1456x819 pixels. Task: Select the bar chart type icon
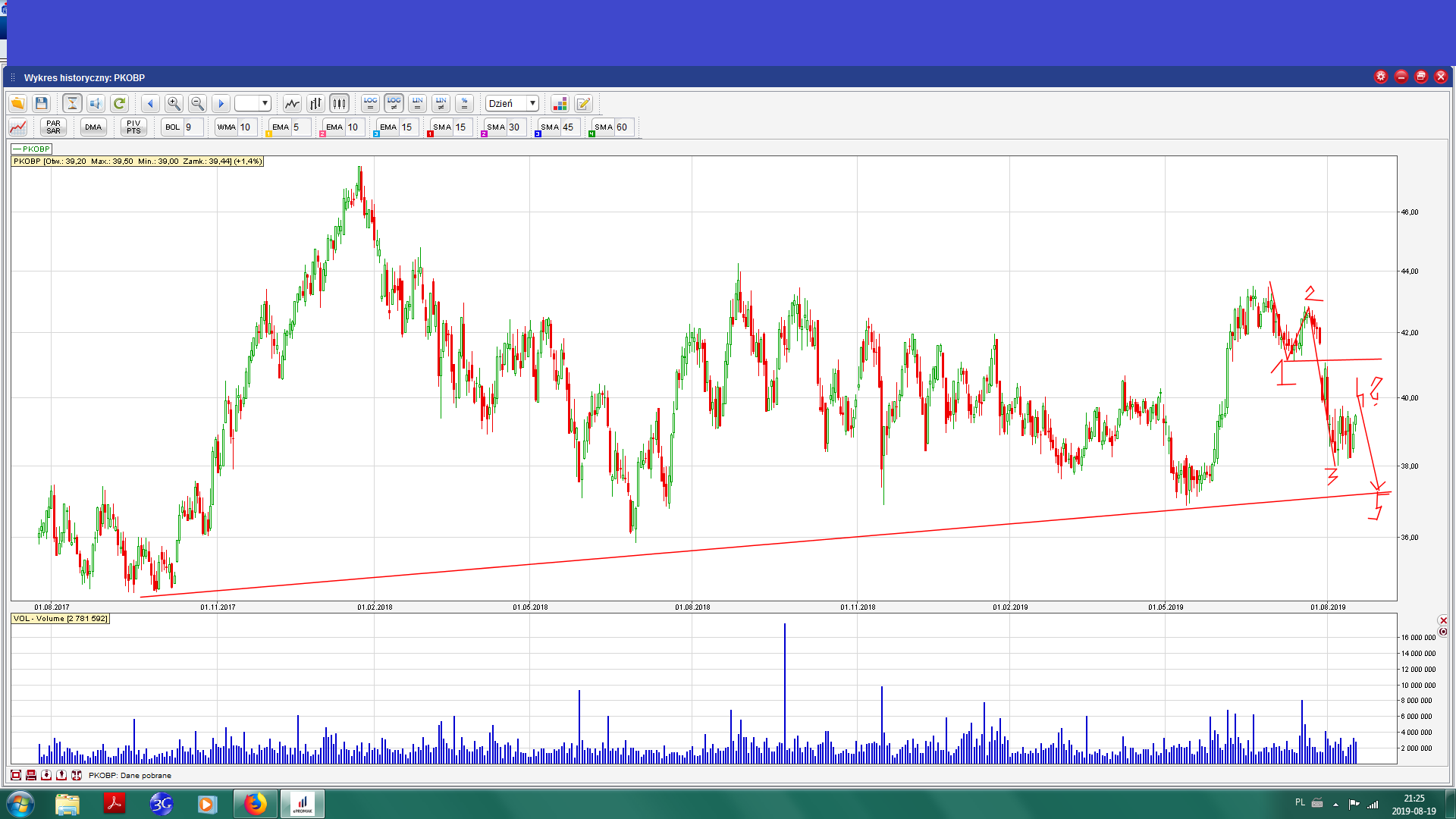click(315, 103)
